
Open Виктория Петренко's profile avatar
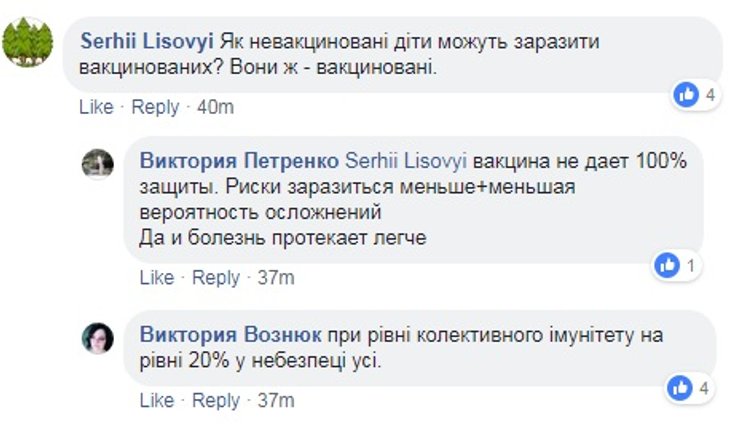coord(97,162)
